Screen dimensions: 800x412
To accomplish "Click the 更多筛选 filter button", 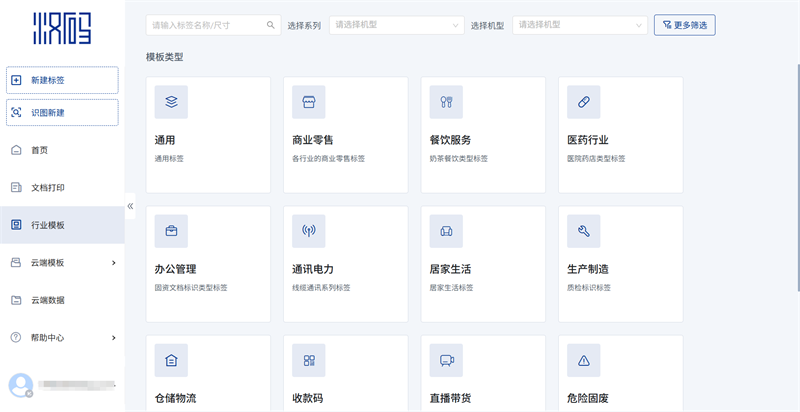I will click(684, 24).
